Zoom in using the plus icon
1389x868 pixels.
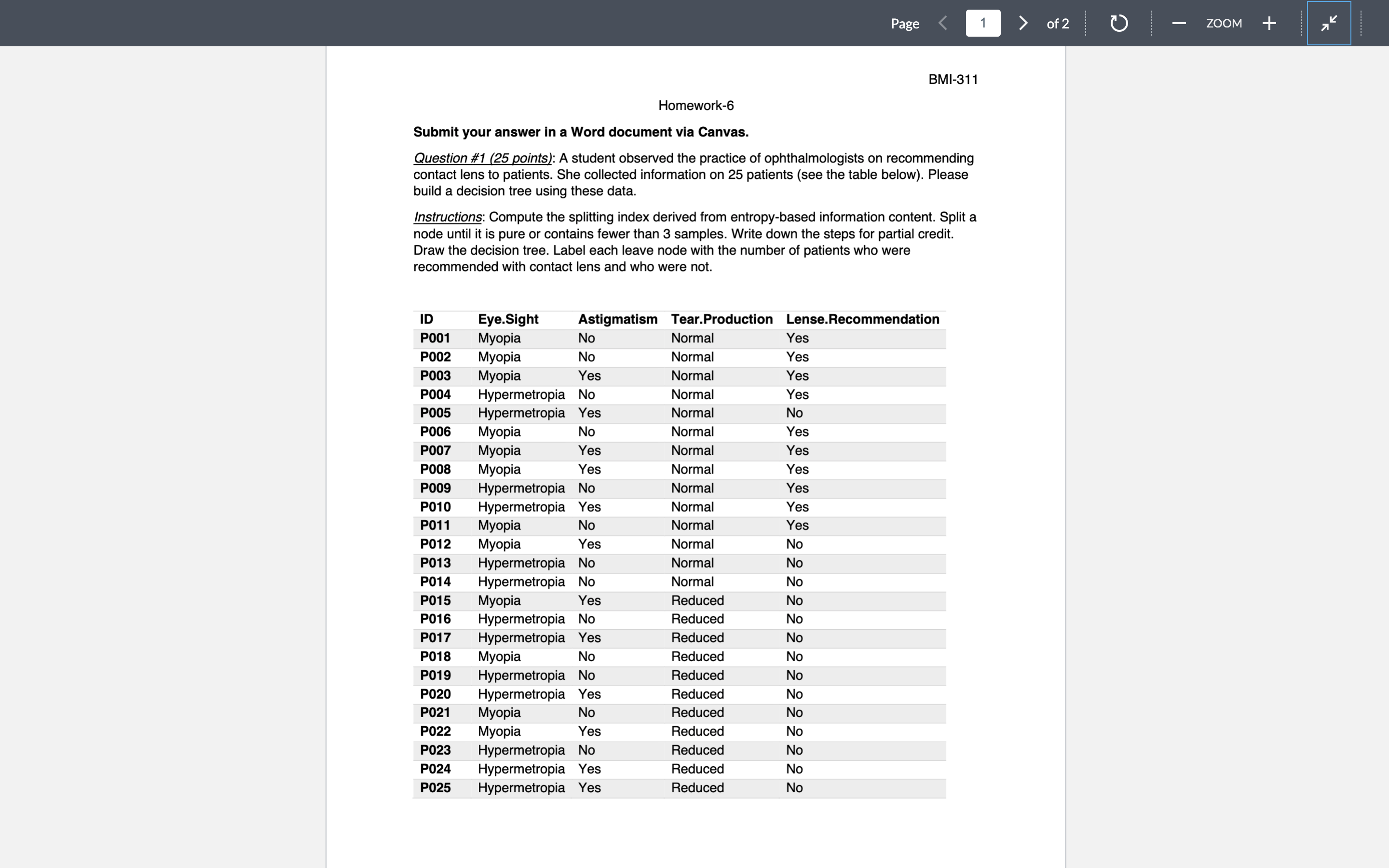click(1269, 23)
